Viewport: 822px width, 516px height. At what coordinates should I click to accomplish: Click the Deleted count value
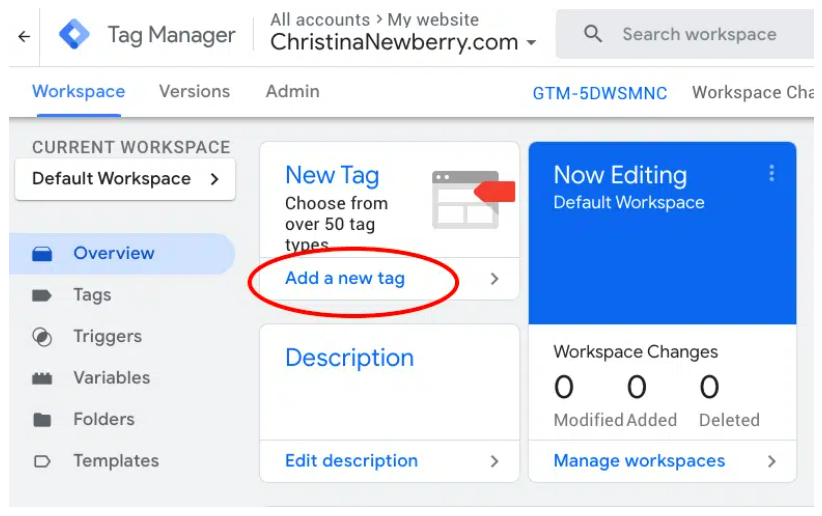(709, 387)
